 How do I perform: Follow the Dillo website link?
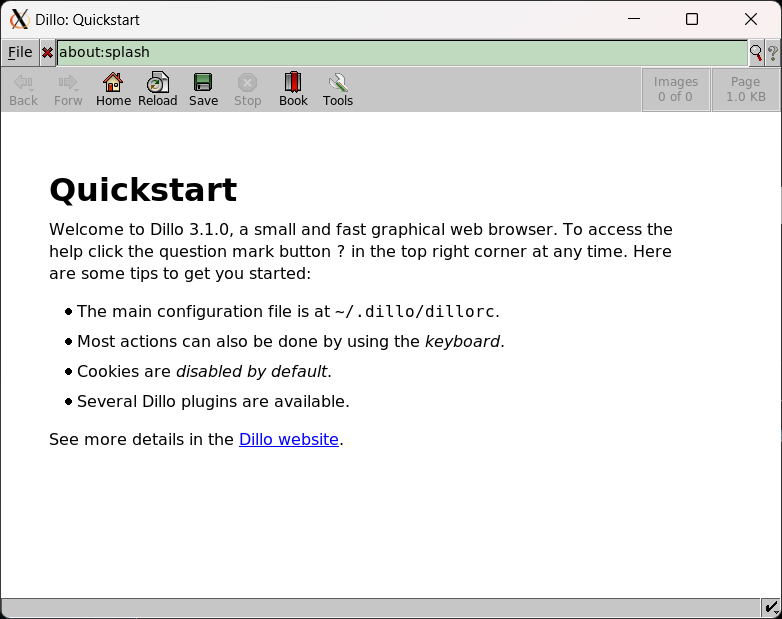289,439
